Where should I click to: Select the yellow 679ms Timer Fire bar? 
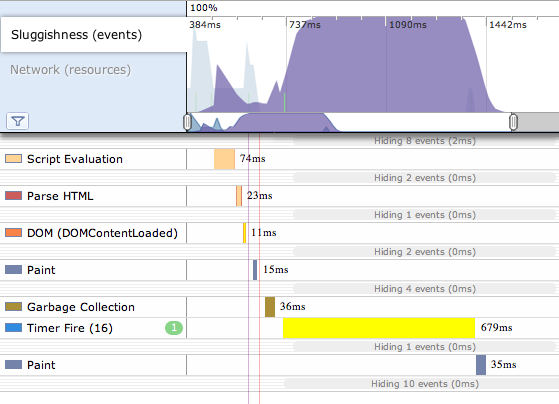coord(379,328)
